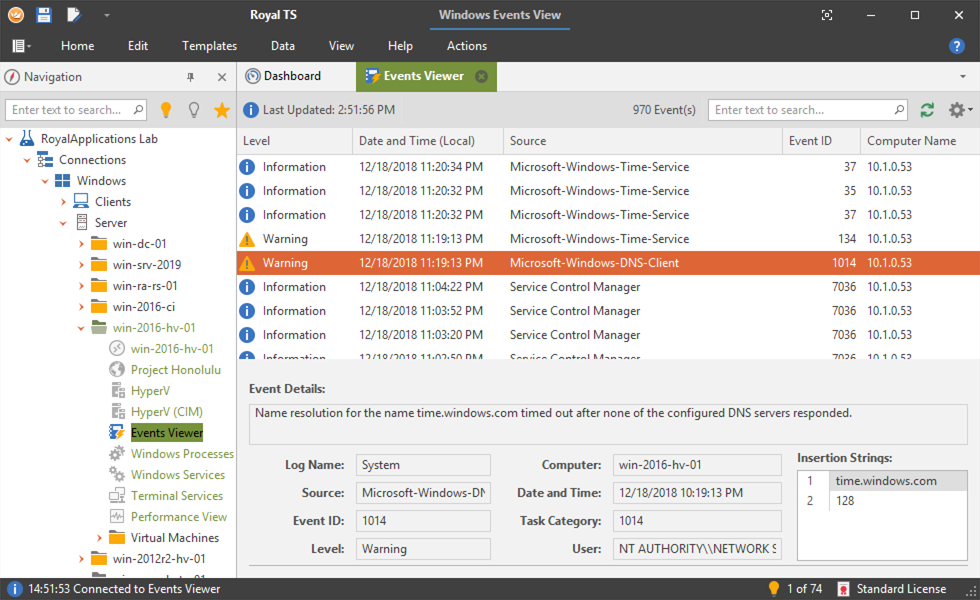Click the Log Name System field
The width and height of the screenshot is (980, 600).
(x=423, y=465)
